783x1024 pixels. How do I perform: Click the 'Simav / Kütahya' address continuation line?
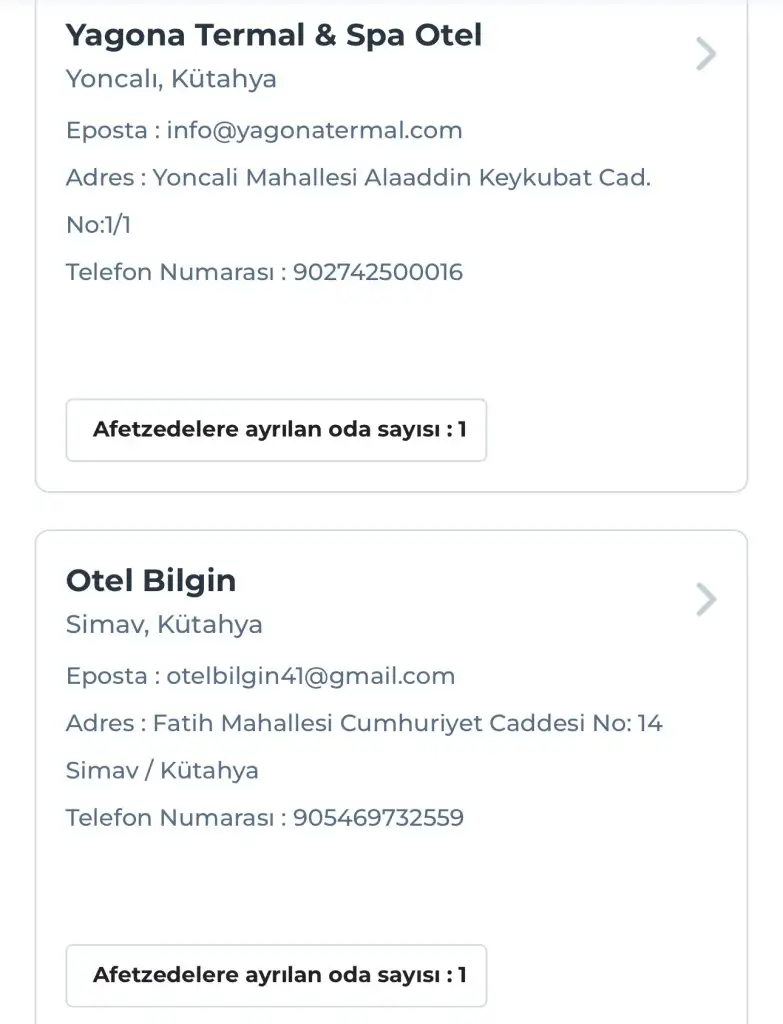click(x=162, y=771)
